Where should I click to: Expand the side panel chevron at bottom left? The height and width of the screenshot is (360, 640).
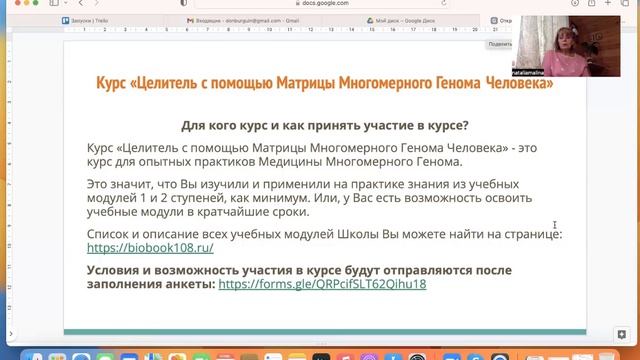pyautogui.click(x=11, y=334)
